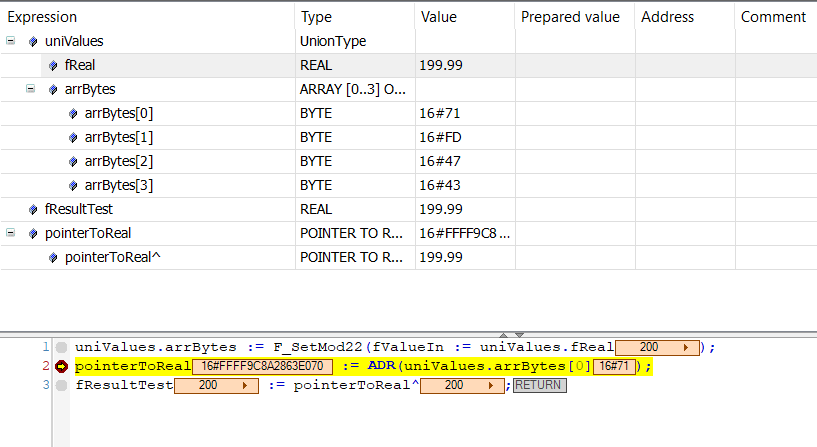Click the RETURN marker on line 3
Image resolution: width=817 pixels, height=447 pixels.
tap(539, 385)
